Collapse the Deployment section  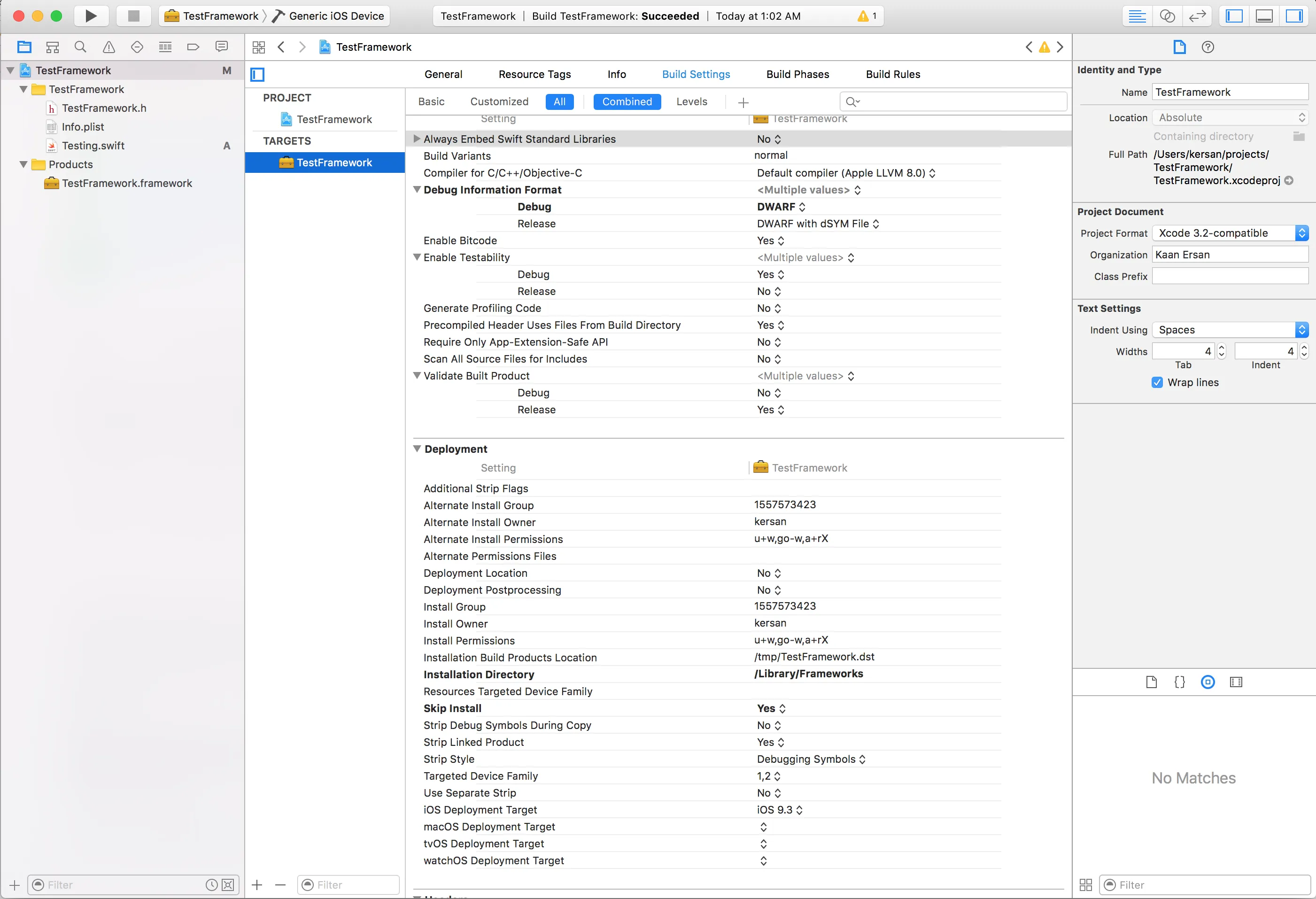pos(417,449)
